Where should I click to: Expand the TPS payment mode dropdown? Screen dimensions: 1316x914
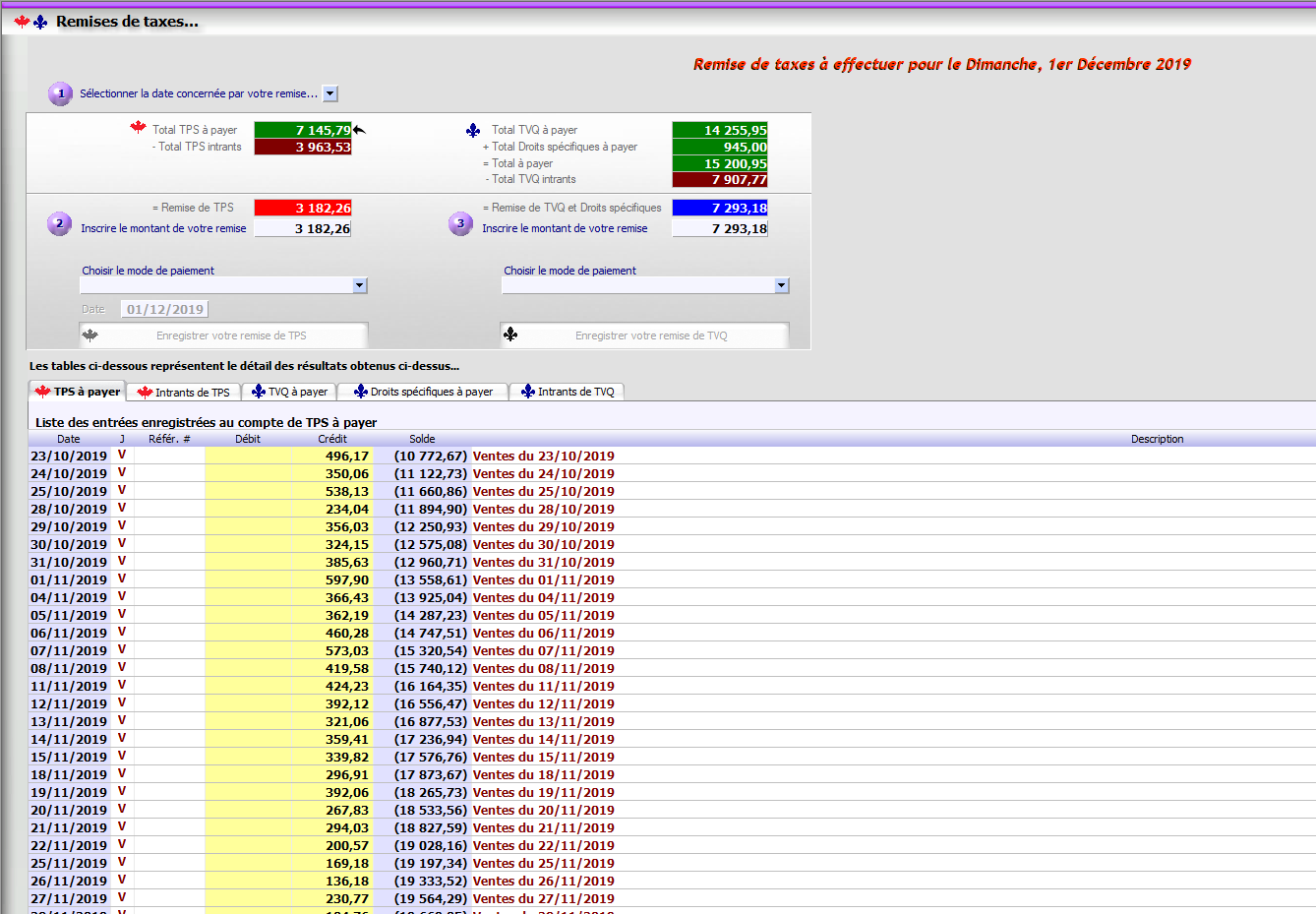360,285
